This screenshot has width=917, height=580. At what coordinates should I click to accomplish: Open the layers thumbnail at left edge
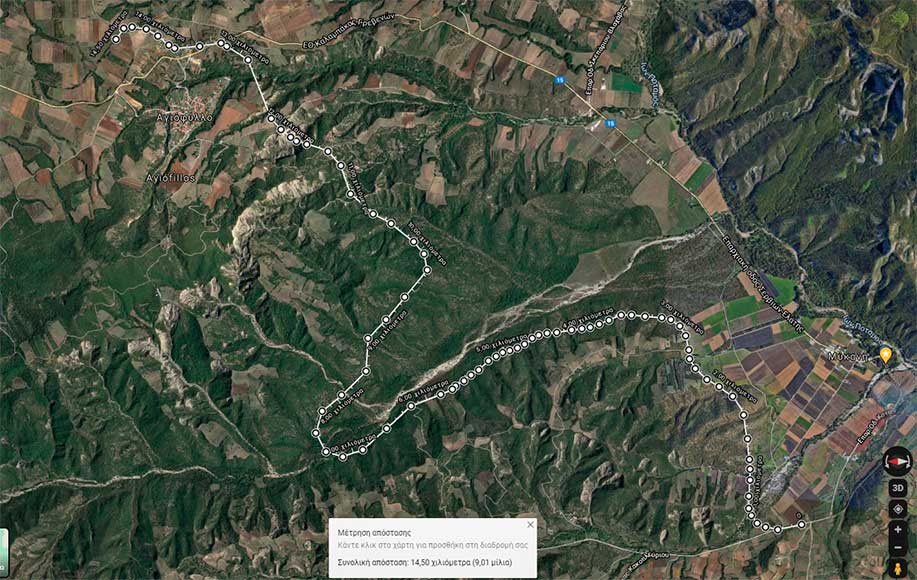click(x=3, y=552)
